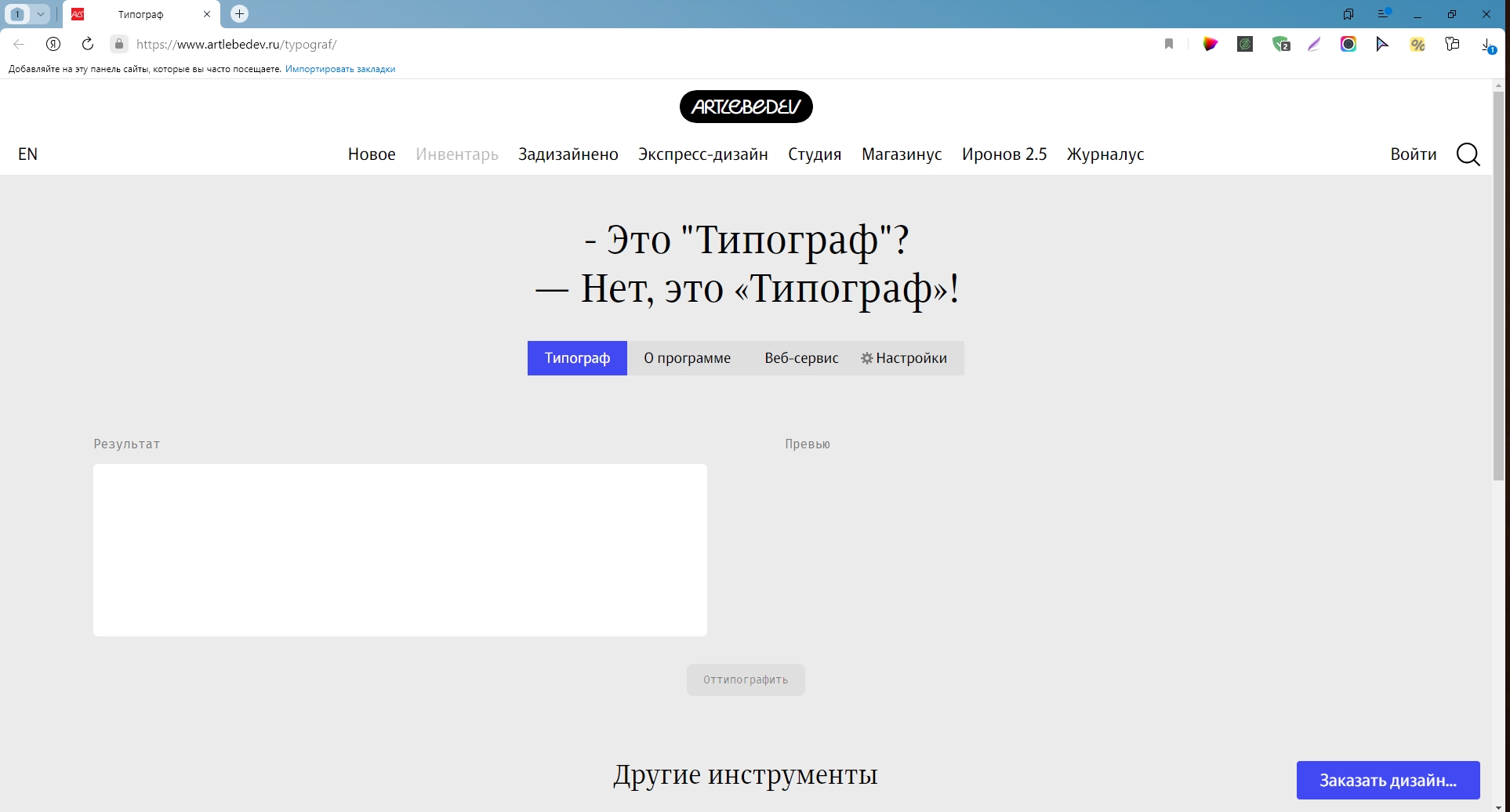Image resolution: width=1510 pixels, height=812 pixels.
Task: Open Студия menu item
Action: pyautogui.click(x=815, y=154)
